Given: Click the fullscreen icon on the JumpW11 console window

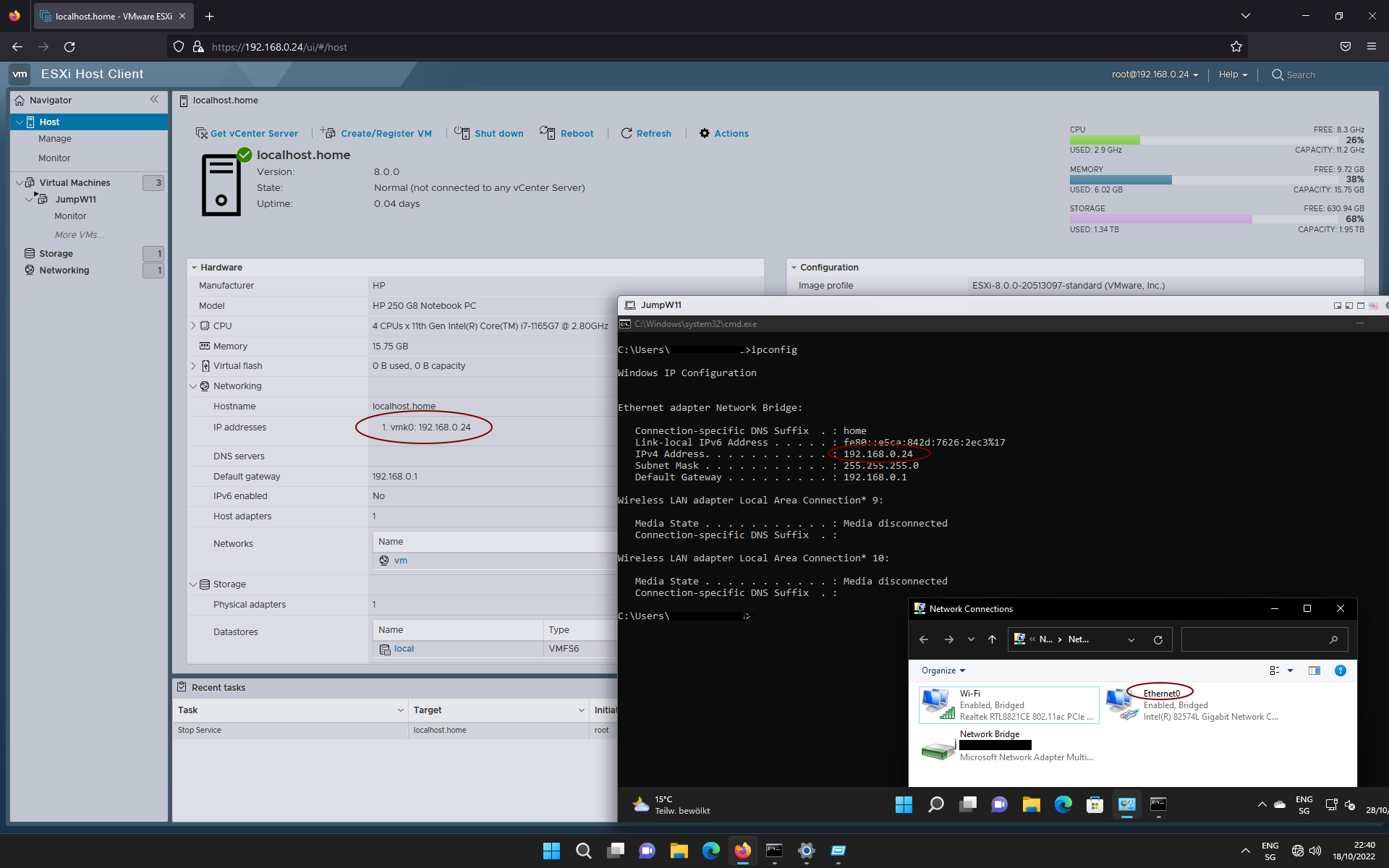Looking at the screenshot, I should (1361, 305).
